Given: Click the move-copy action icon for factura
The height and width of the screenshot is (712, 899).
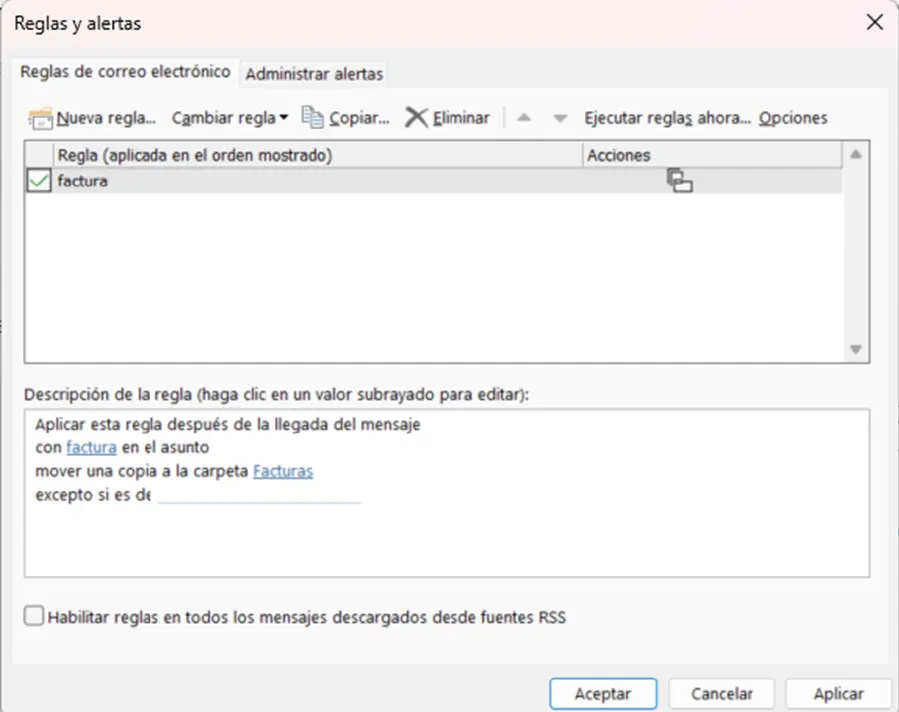Looking at the screenshot, I should [679, 181].
